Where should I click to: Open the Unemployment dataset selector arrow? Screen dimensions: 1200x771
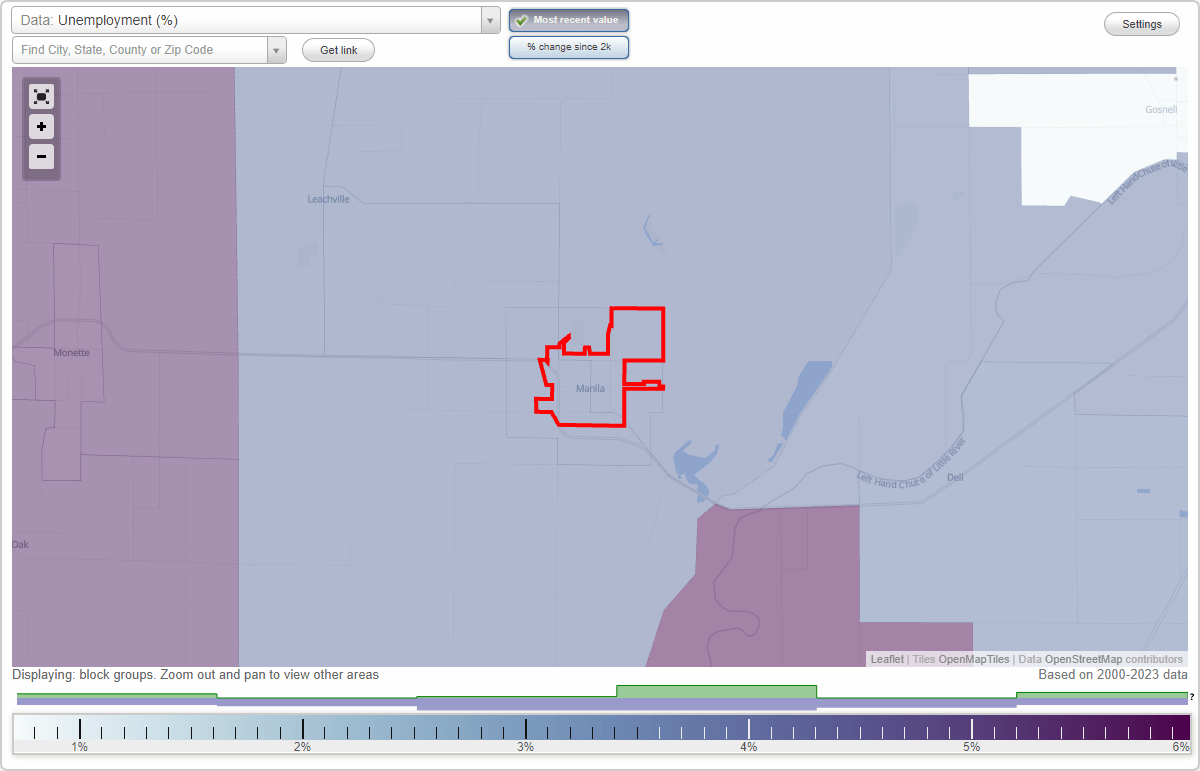pyautogui.click(x=489, y=19)
